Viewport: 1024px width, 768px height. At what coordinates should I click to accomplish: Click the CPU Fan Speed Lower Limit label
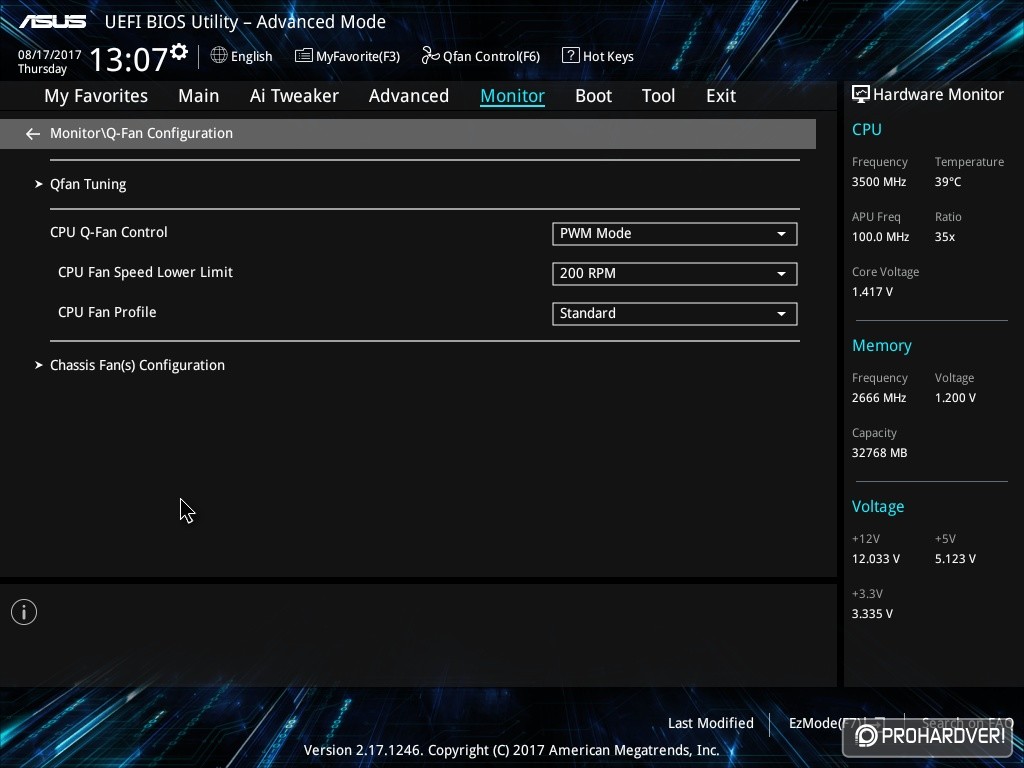point(146,272)
